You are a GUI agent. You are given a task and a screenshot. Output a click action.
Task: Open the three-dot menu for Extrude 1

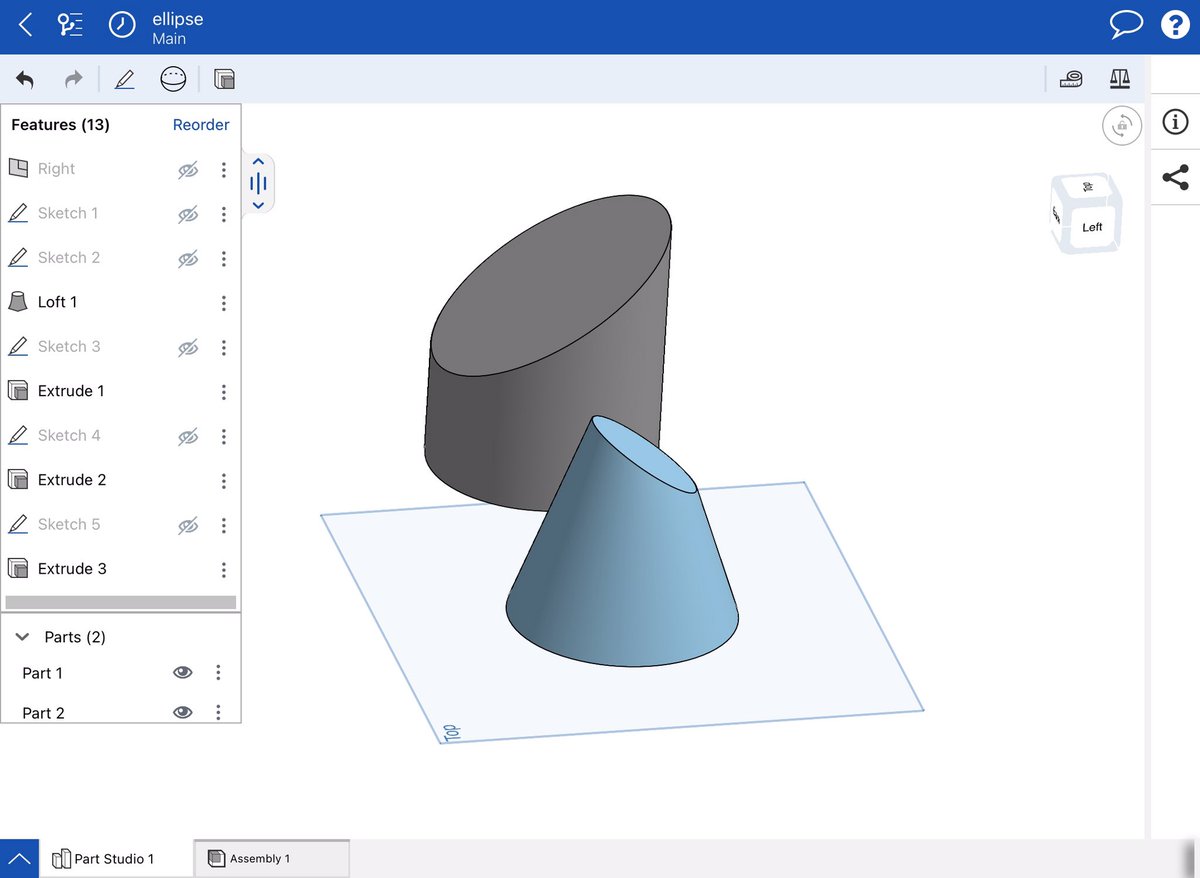[223, 392]
